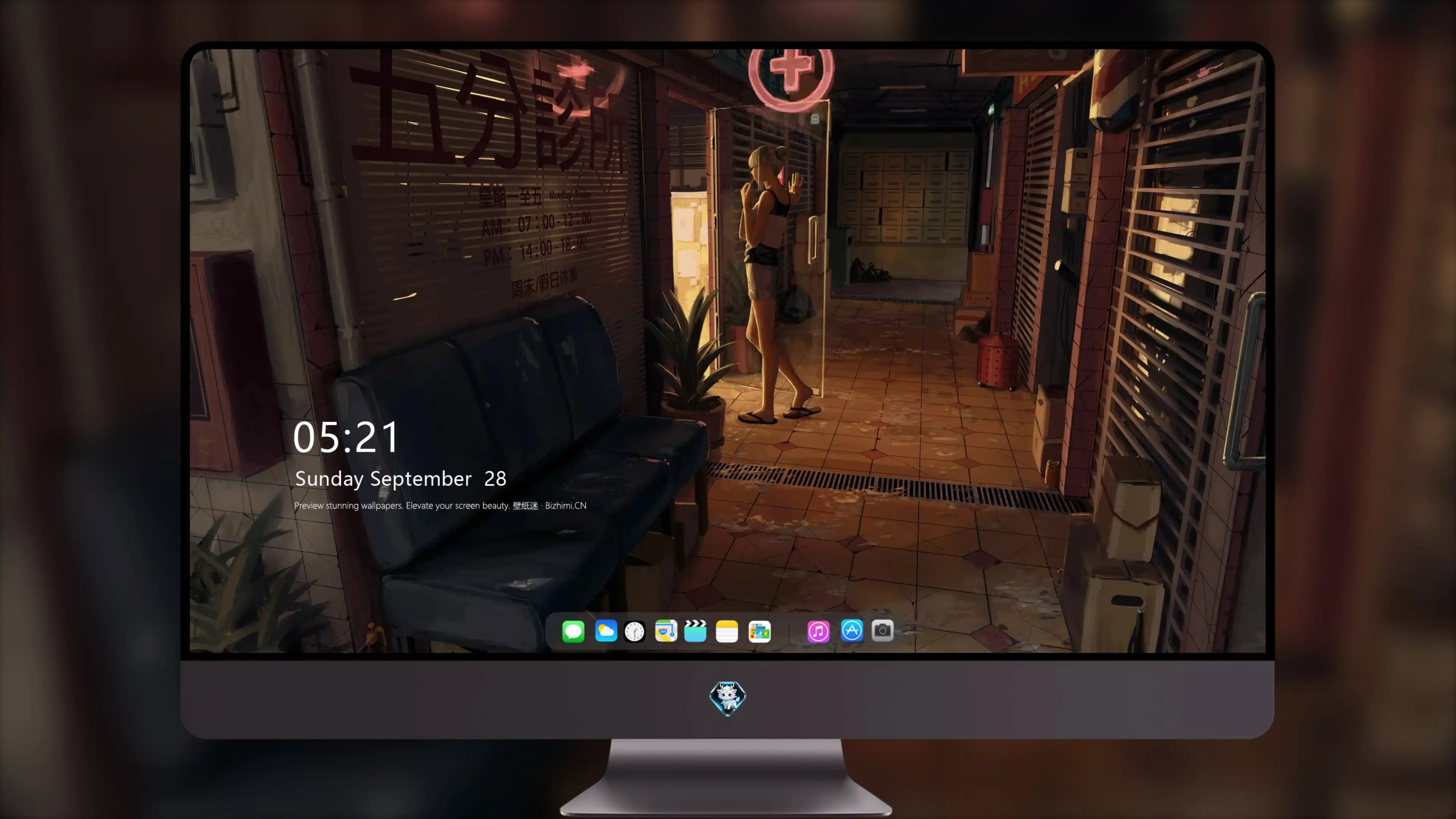Launch the Camera app from the dock
The image size is (1456, 819).
tap(882, 631)
